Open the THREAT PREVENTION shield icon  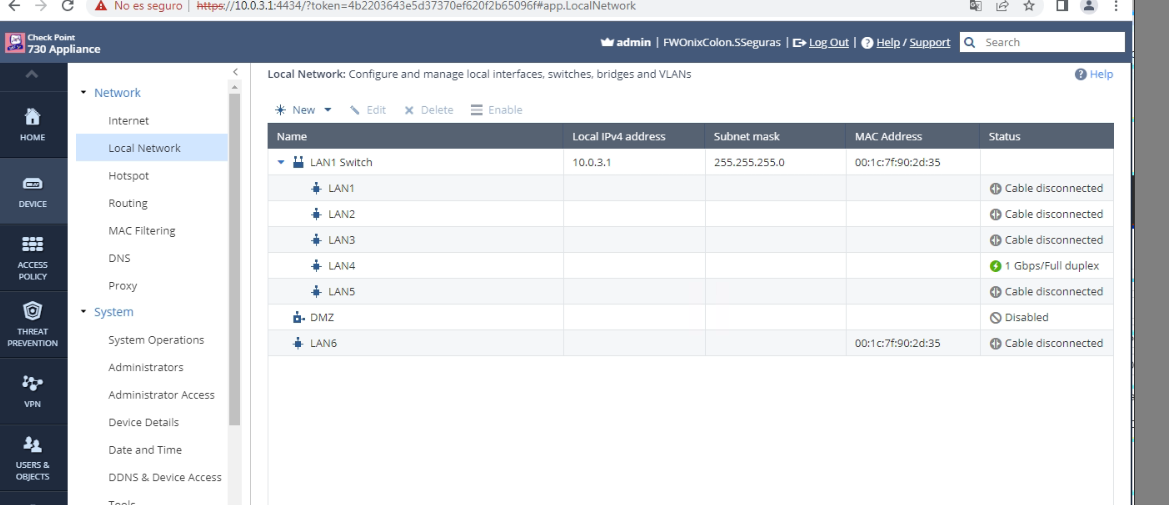pos(33,324)
